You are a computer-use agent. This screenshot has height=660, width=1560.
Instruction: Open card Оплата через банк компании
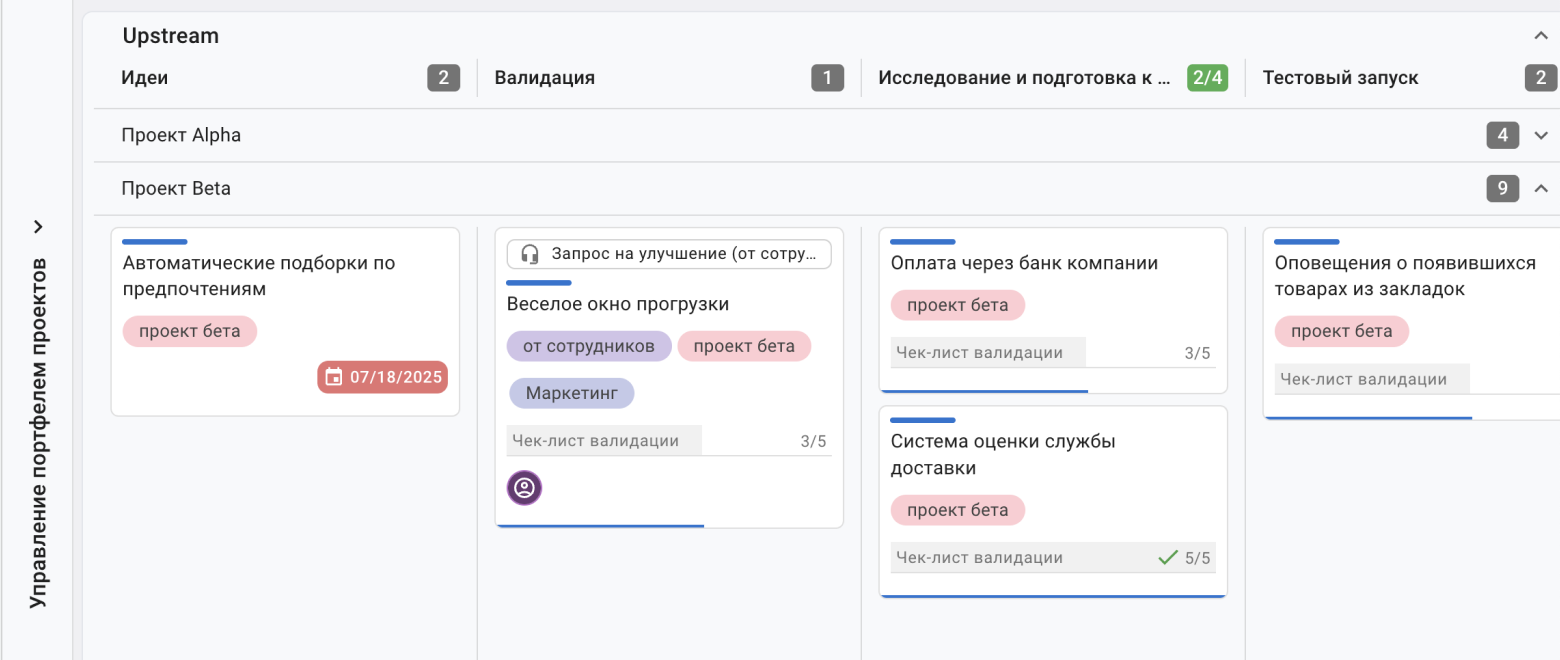tap(1024, 263)
